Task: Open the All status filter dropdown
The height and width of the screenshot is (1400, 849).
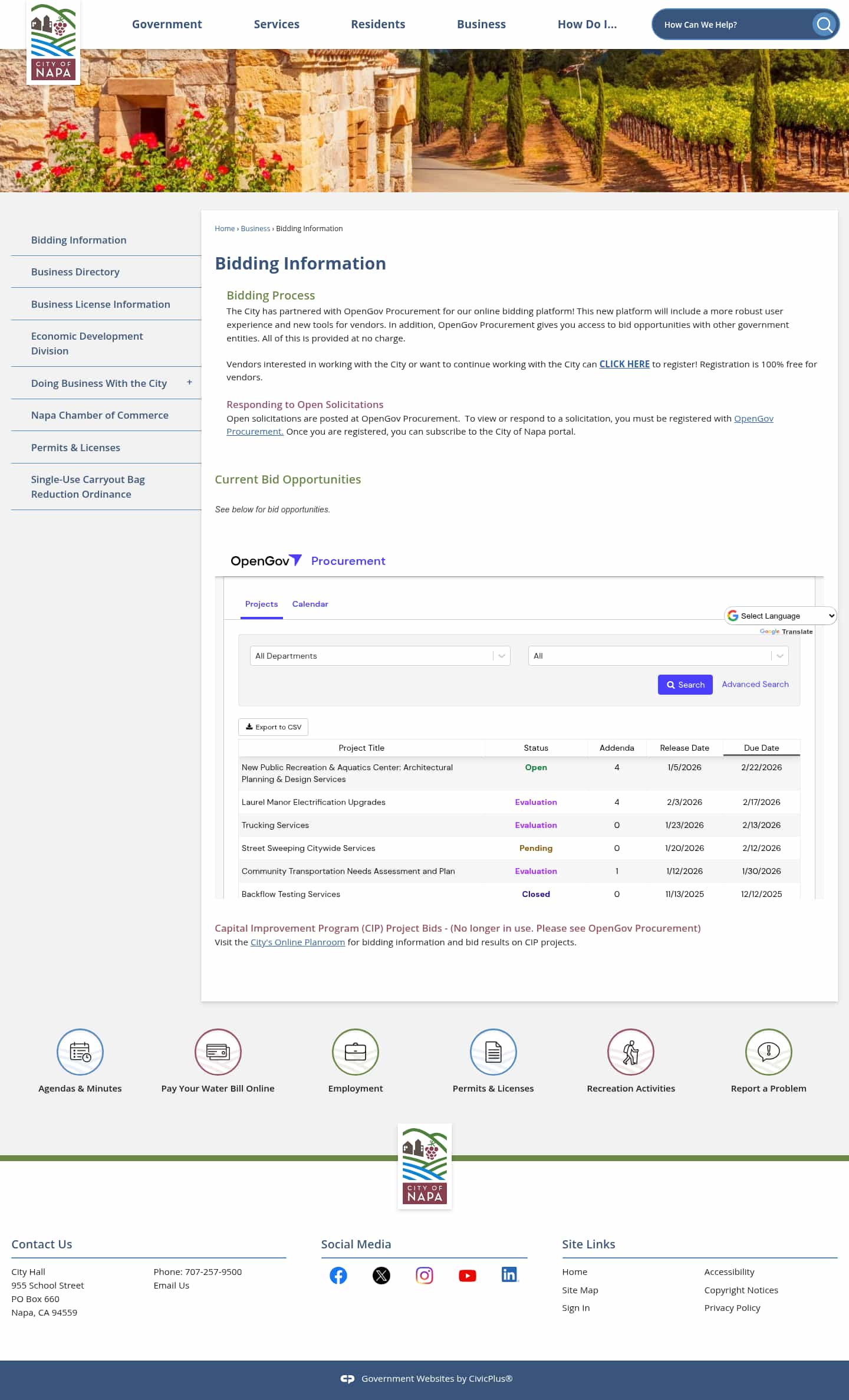Action: [x=659, y=656]
